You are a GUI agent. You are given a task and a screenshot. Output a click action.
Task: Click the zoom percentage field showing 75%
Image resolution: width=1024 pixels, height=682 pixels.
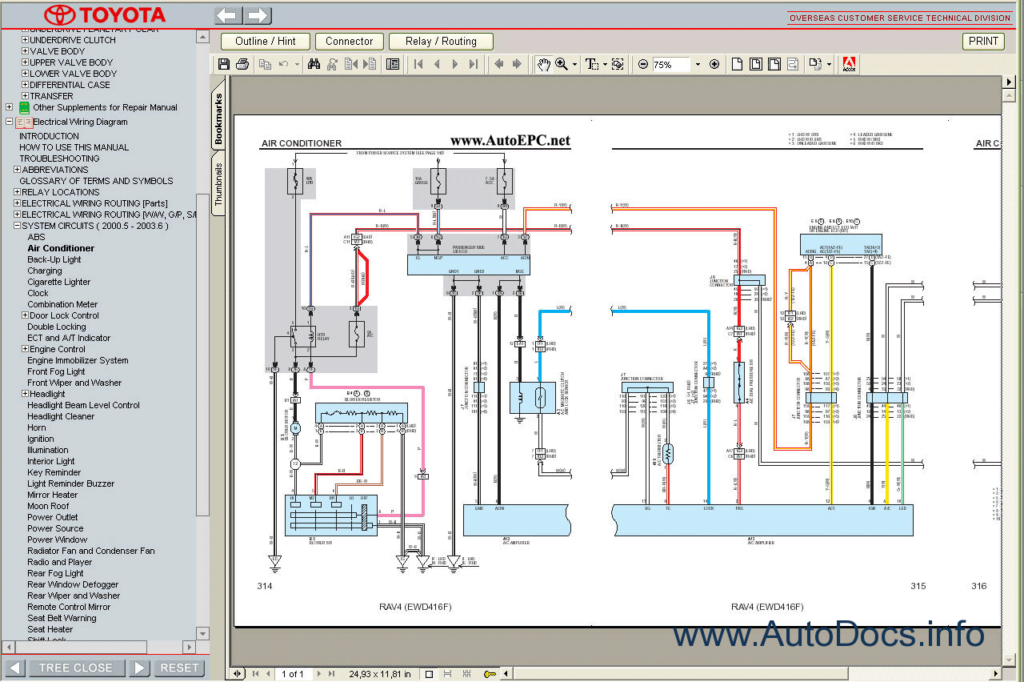[x=671, y=64]
